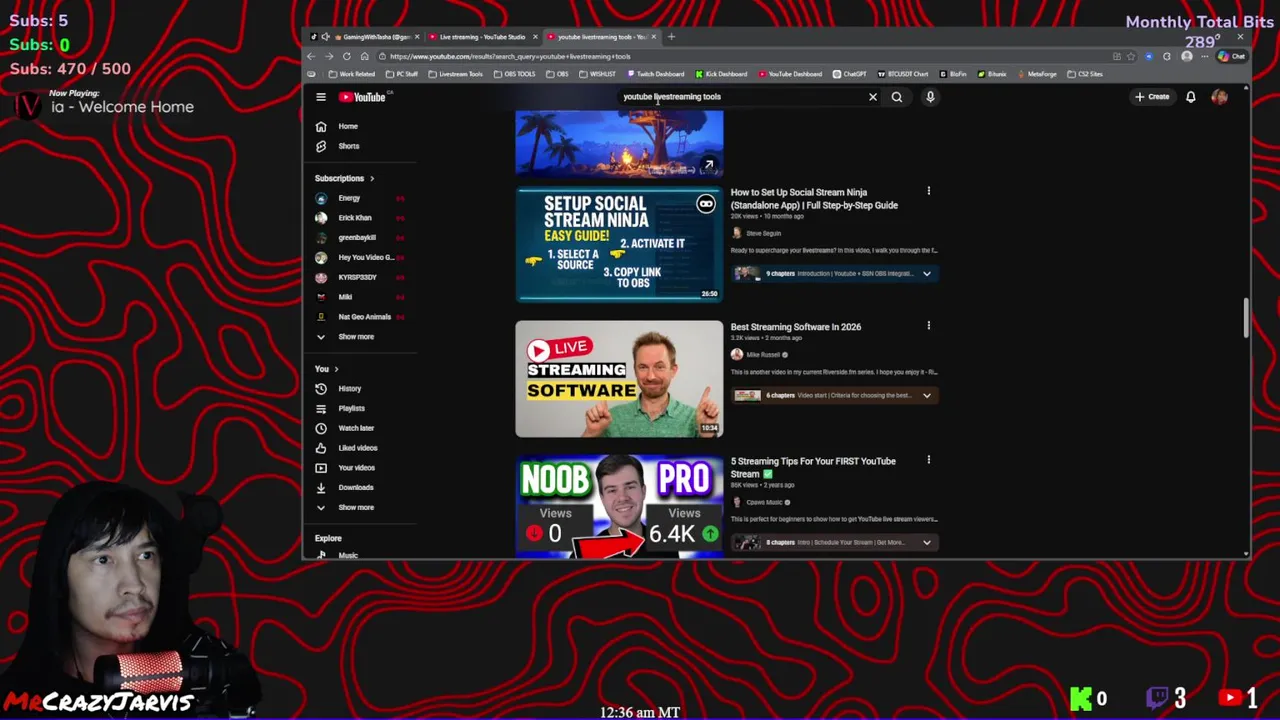
Task: Open the OBS TOOLS bookmark folder
Action: [515, 74]
